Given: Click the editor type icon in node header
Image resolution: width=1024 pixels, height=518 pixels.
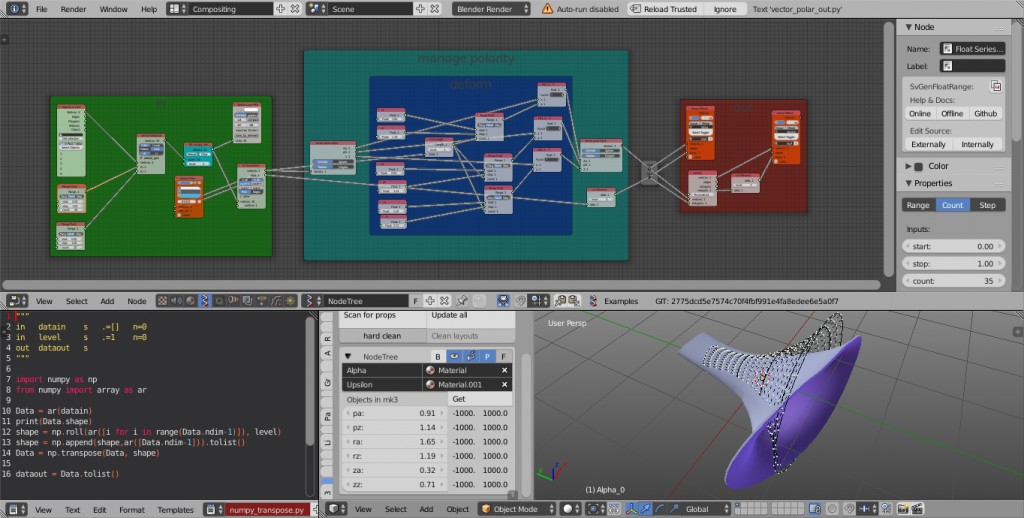Looking at the screenshot, I should pyautogui.click(x=17, y=300).
